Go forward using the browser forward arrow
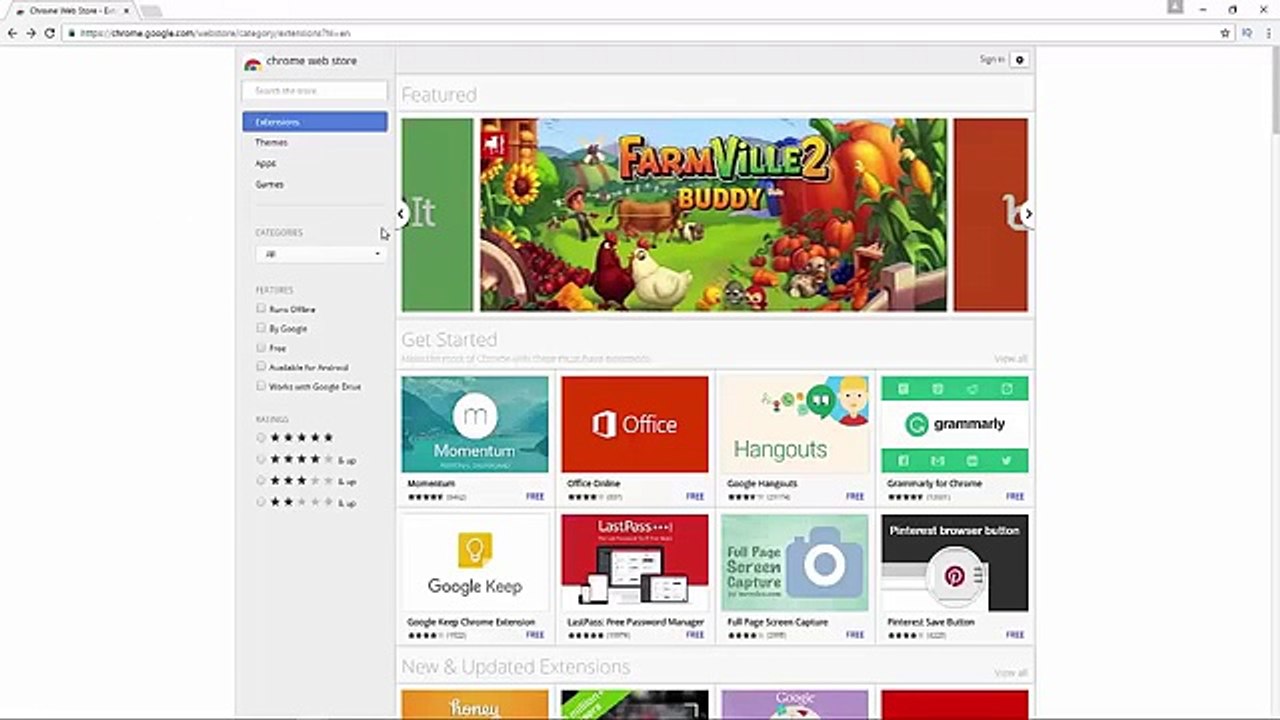 [31, 33]
